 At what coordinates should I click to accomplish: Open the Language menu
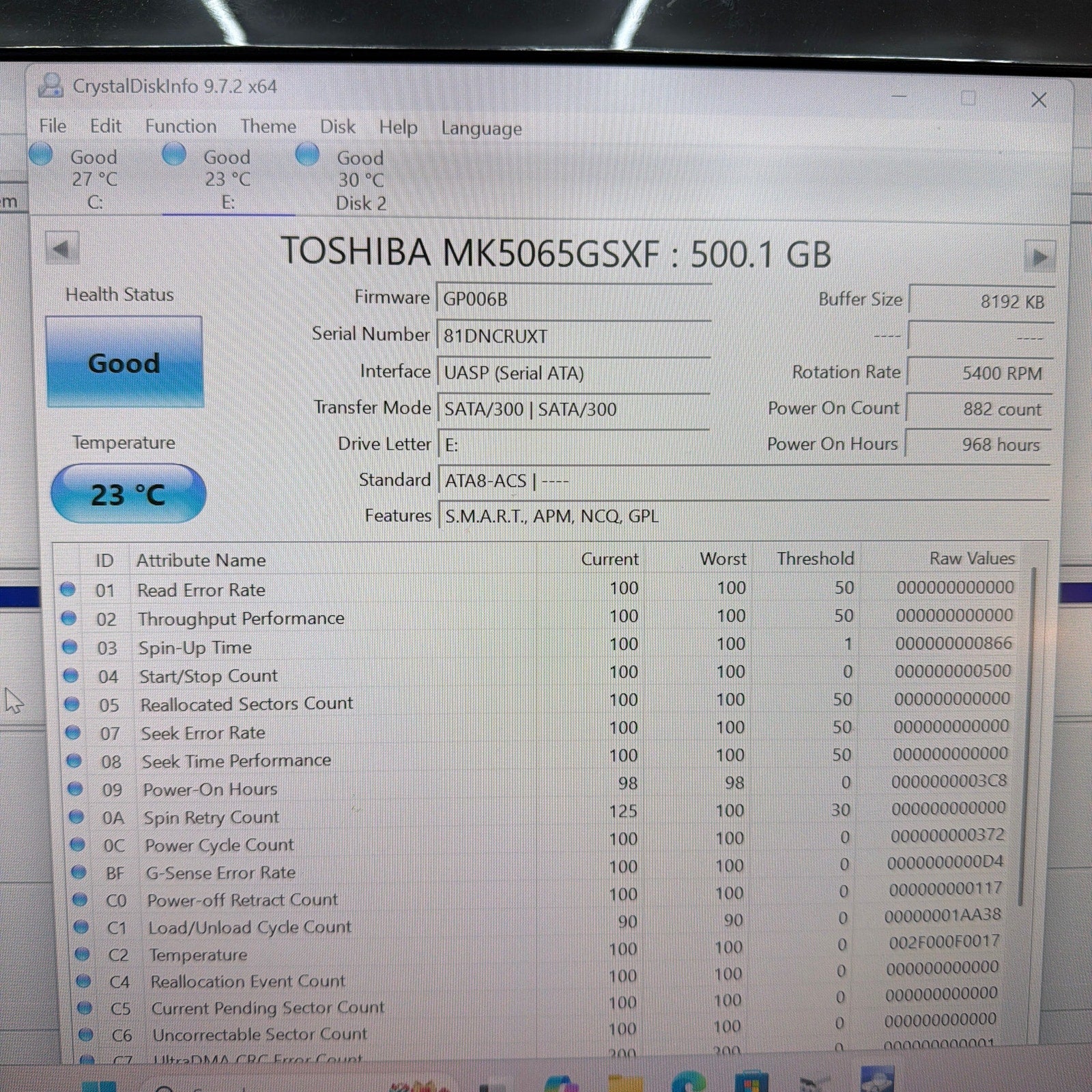pyautogui.click(x=481, y=128)
